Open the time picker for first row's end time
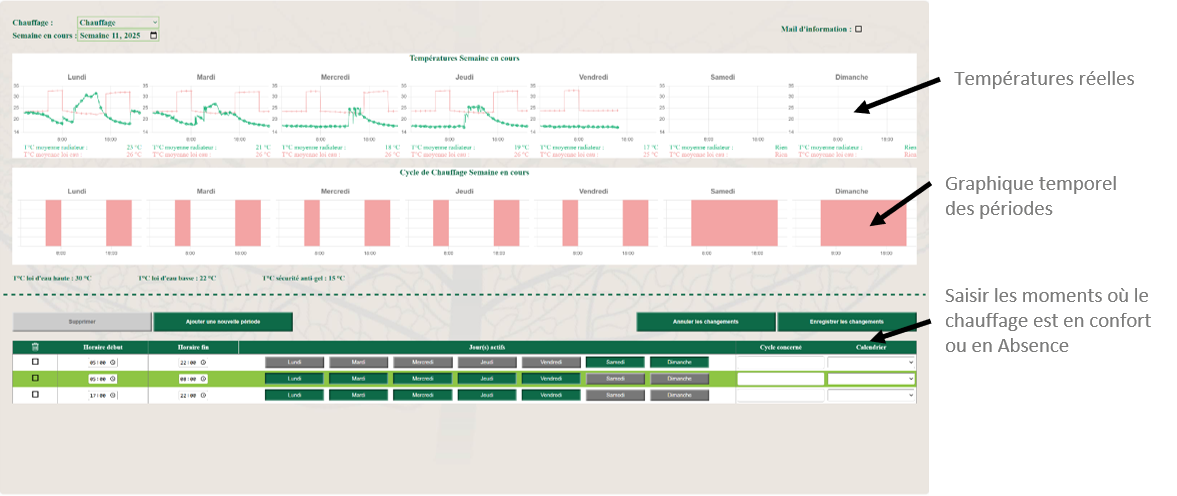 click(x=204, y=362)
